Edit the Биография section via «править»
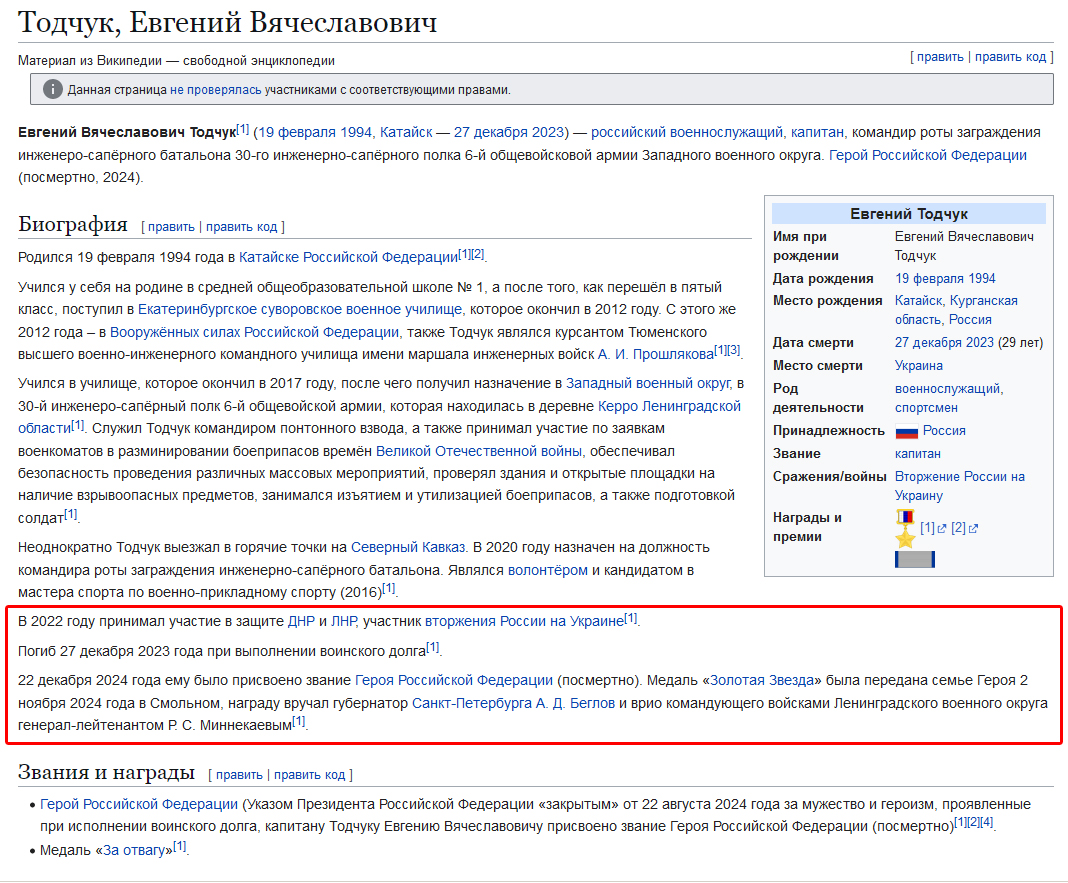This screenshot has height=883, width=1068. coord(171,227)
